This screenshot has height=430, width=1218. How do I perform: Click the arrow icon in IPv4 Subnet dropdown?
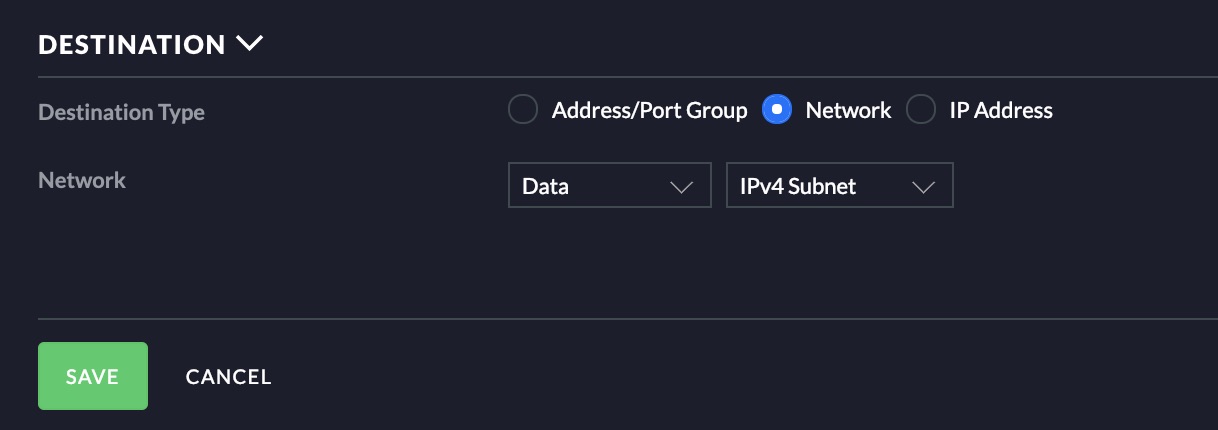(923, 187)
